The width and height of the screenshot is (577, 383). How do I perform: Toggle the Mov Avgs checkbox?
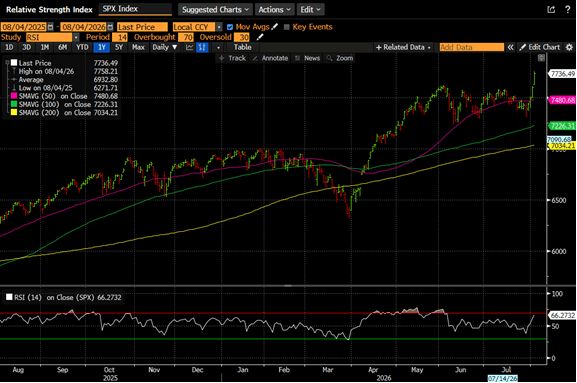[230, 27]
